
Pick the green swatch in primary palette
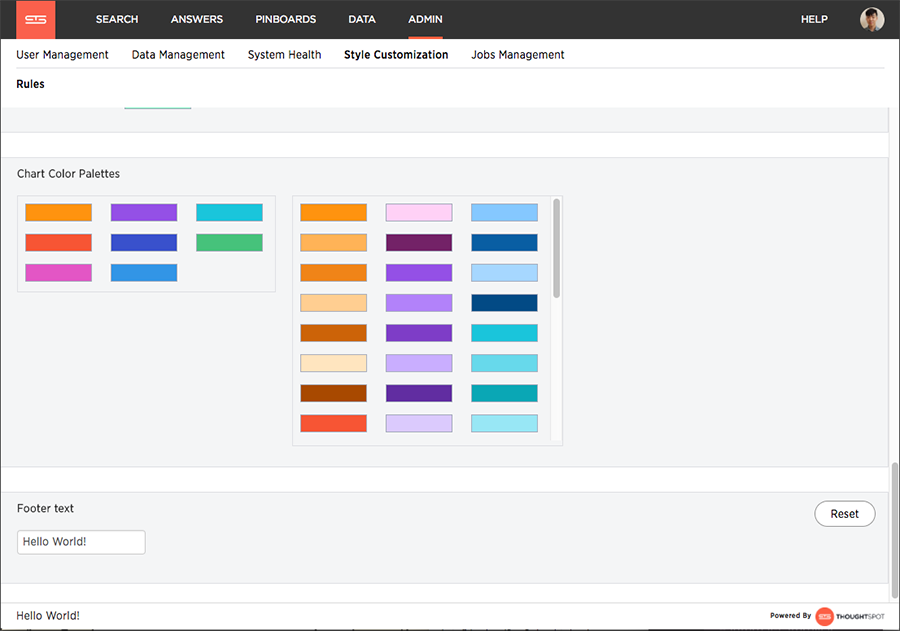[x=230, y=242]
